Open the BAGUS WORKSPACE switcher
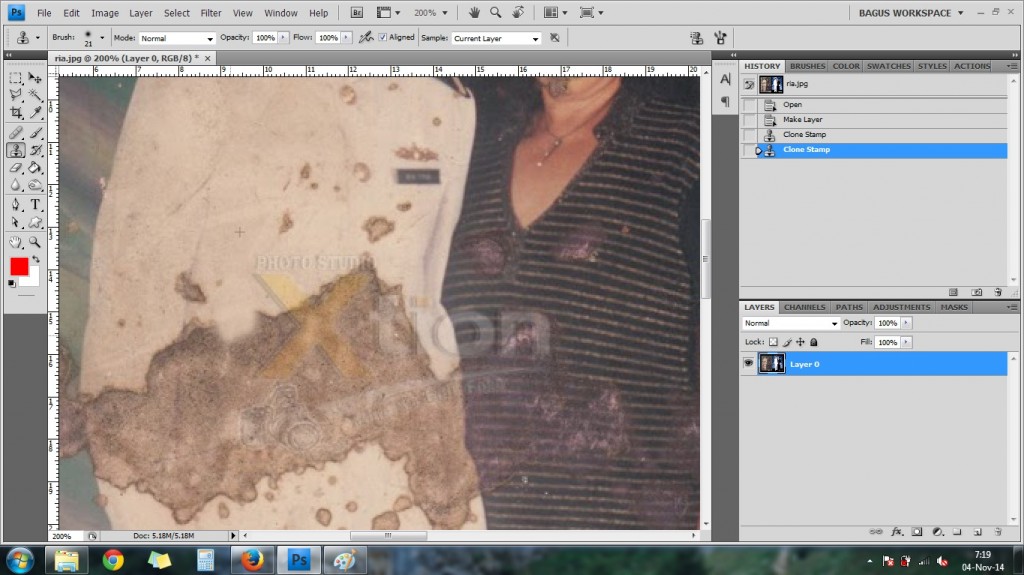 pyautogui.click(x=910, y=12)
